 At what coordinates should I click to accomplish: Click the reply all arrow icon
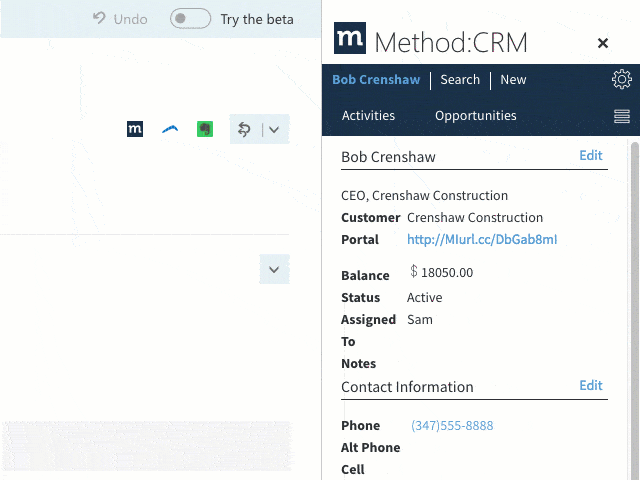point(244,130)
